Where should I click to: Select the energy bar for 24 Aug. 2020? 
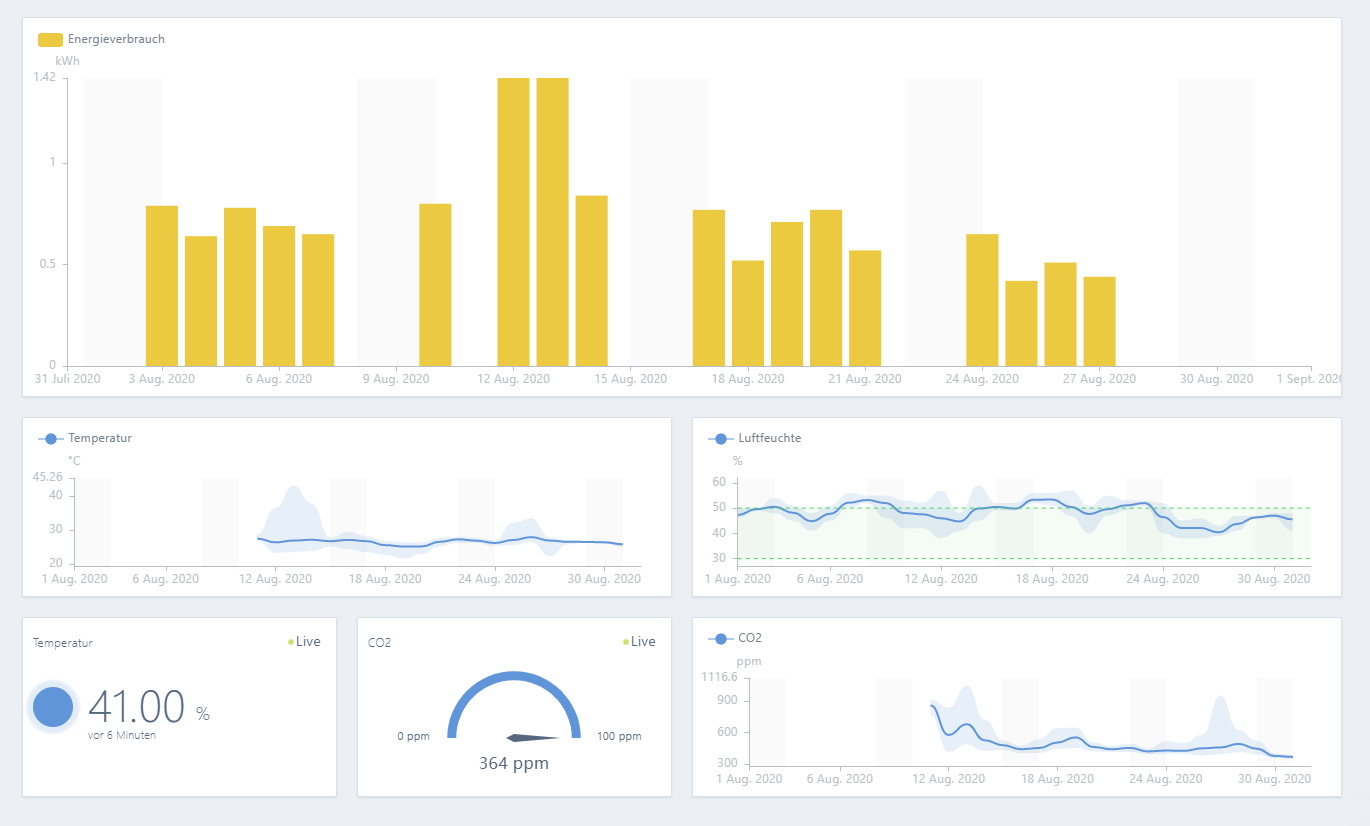pos(982,300)
